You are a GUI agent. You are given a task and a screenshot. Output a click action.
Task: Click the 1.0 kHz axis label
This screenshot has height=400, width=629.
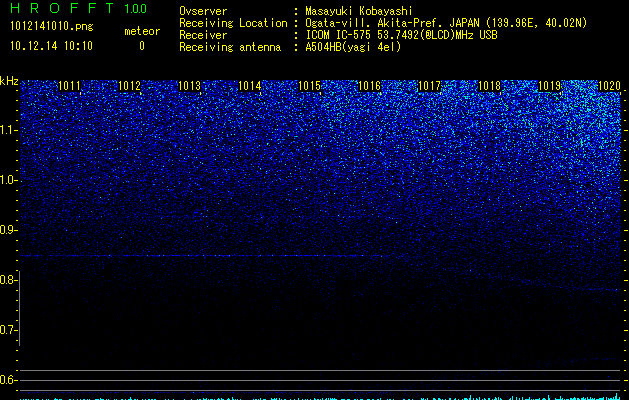pos(8,180)
